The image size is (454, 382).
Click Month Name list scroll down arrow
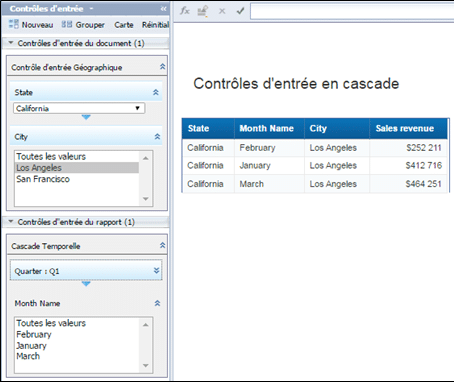pyautogui.click(x=146, y=366)
